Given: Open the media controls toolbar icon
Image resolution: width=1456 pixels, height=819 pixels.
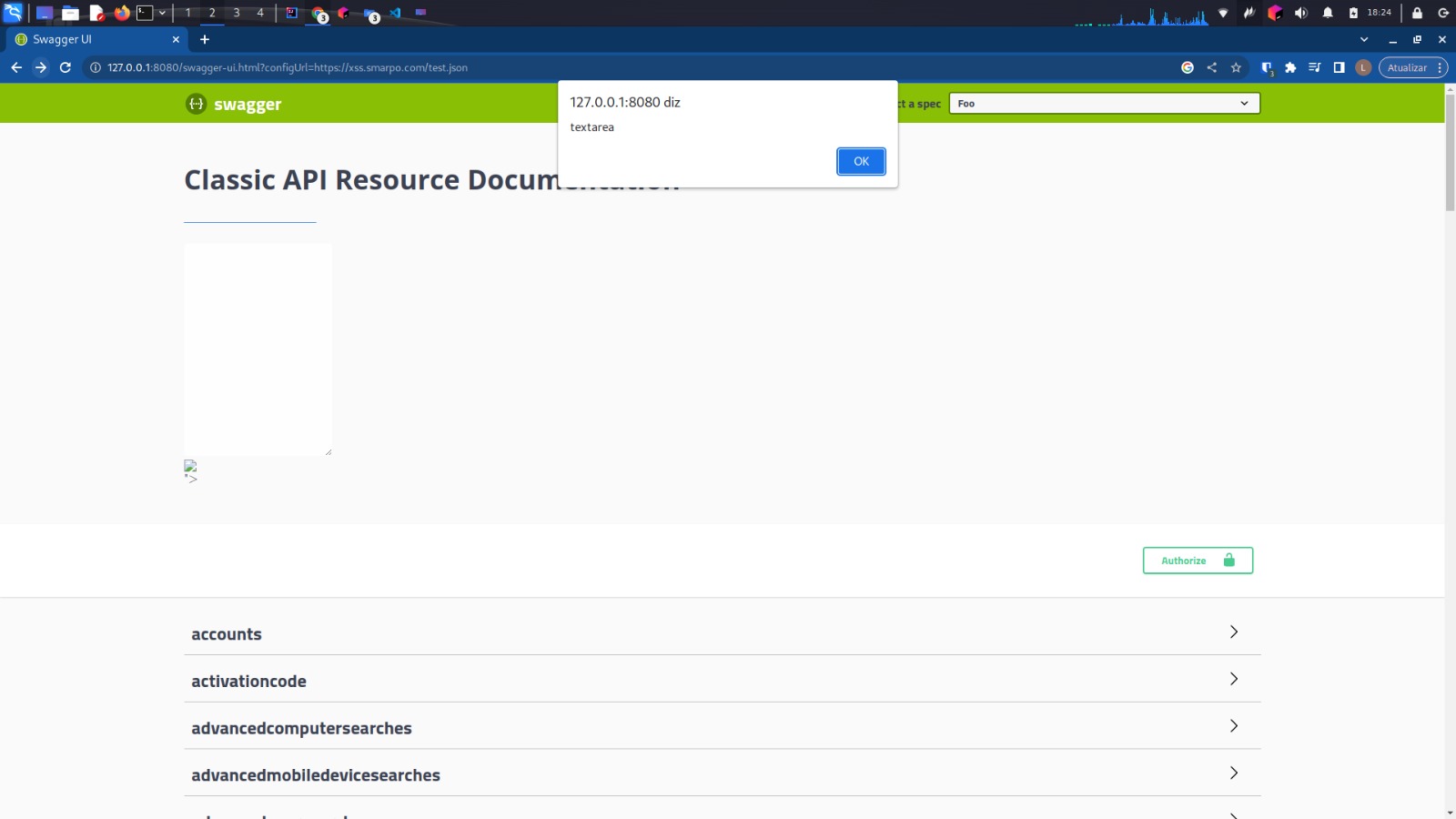Looking at the screenshot, I should [x=1315, y=67].
